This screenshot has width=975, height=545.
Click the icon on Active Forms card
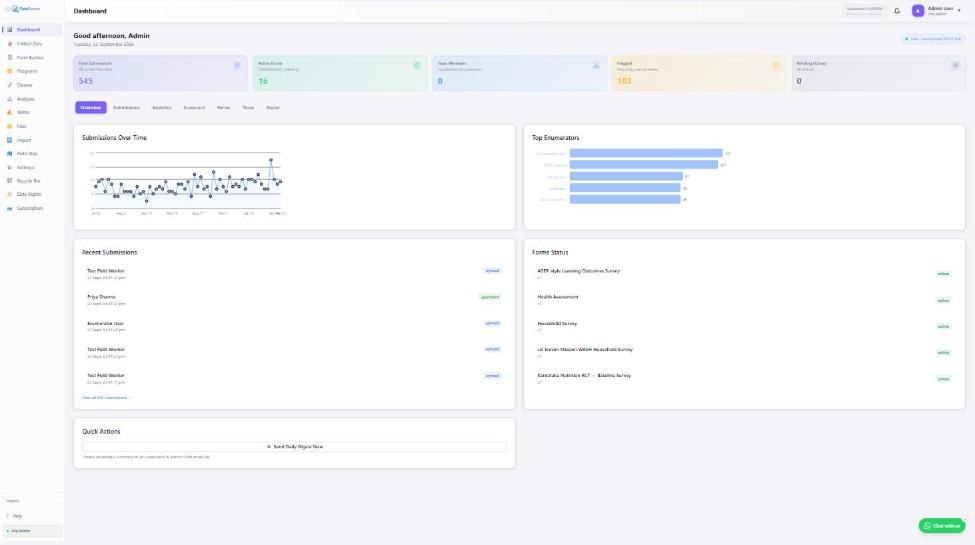[x=417, y=65]
